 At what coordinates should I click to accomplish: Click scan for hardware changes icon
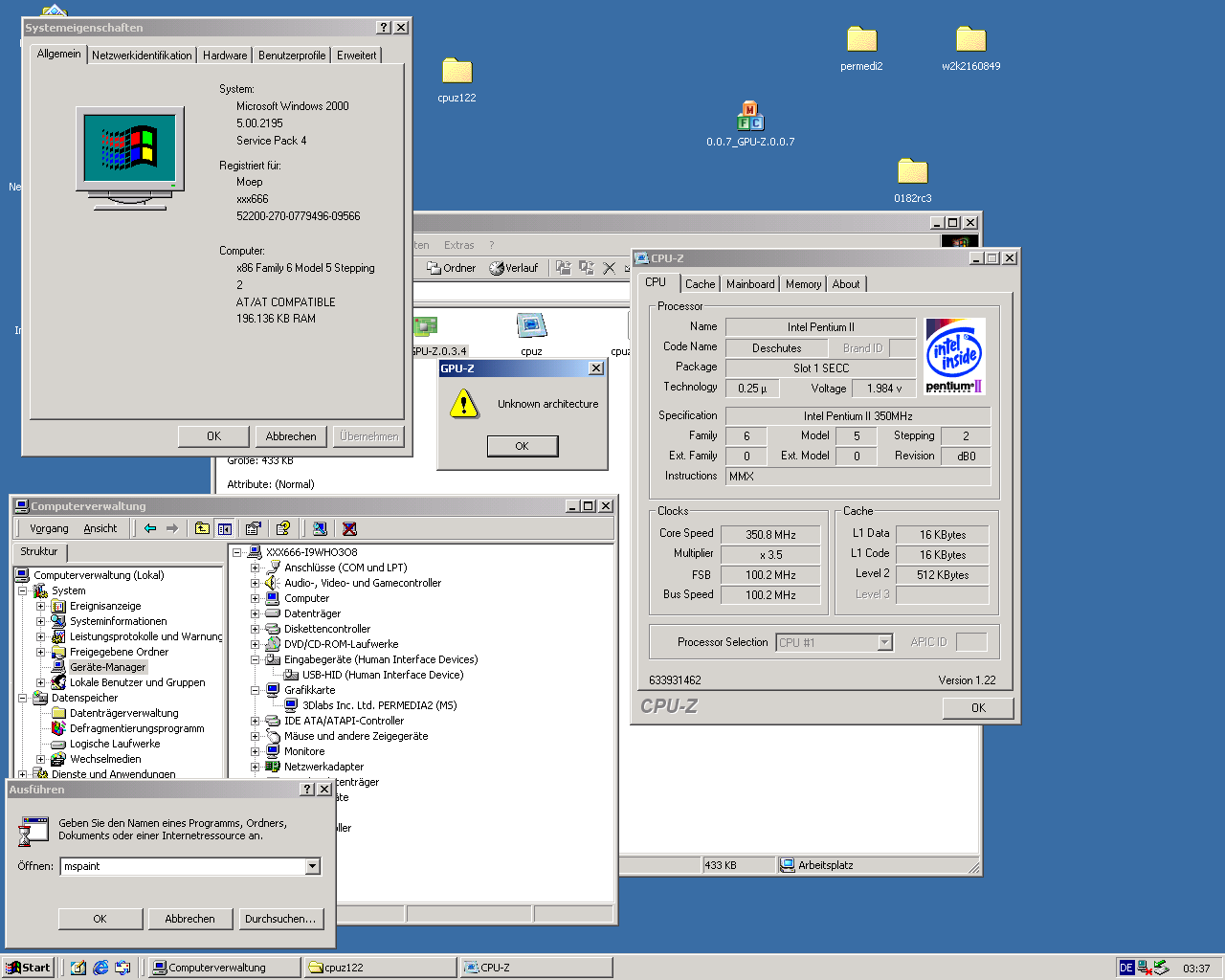[x=320, y=528]
